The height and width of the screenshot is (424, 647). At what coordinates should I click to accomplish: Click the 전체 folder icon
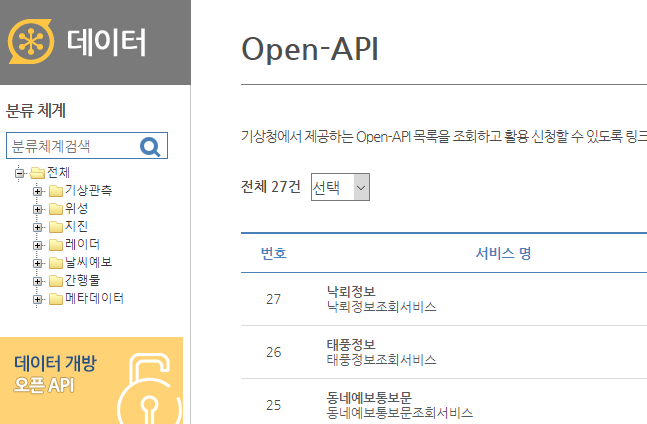38,173
